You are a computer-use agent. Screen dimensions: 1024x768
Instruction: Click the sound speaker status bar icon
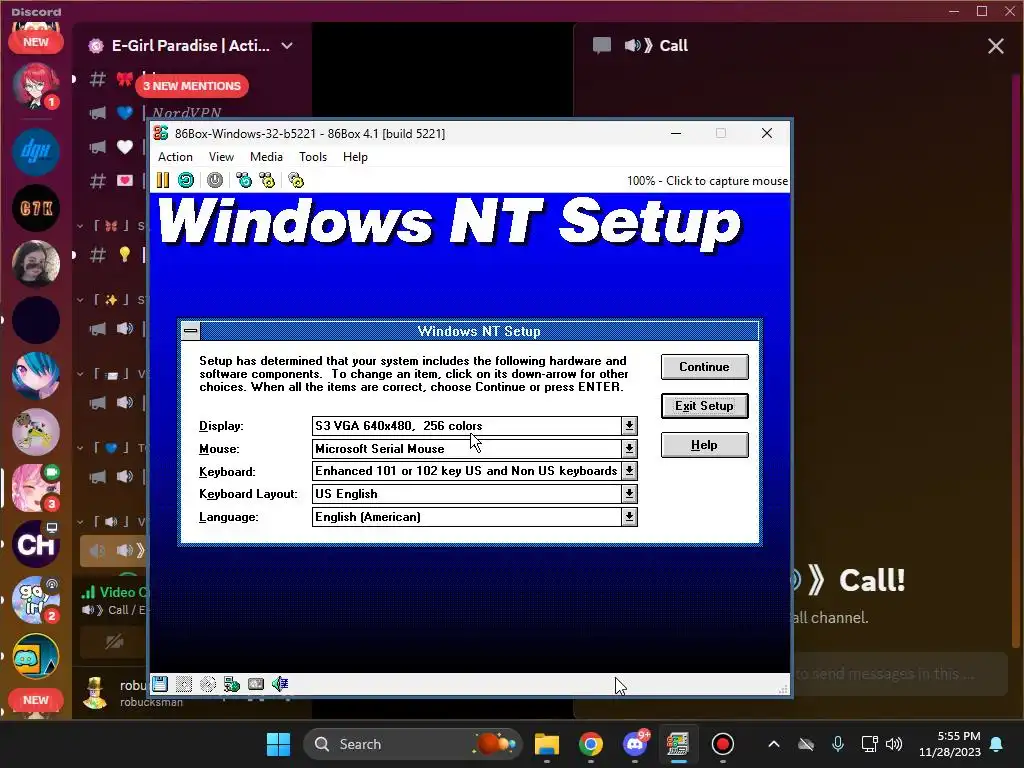(x=280, y=684)
